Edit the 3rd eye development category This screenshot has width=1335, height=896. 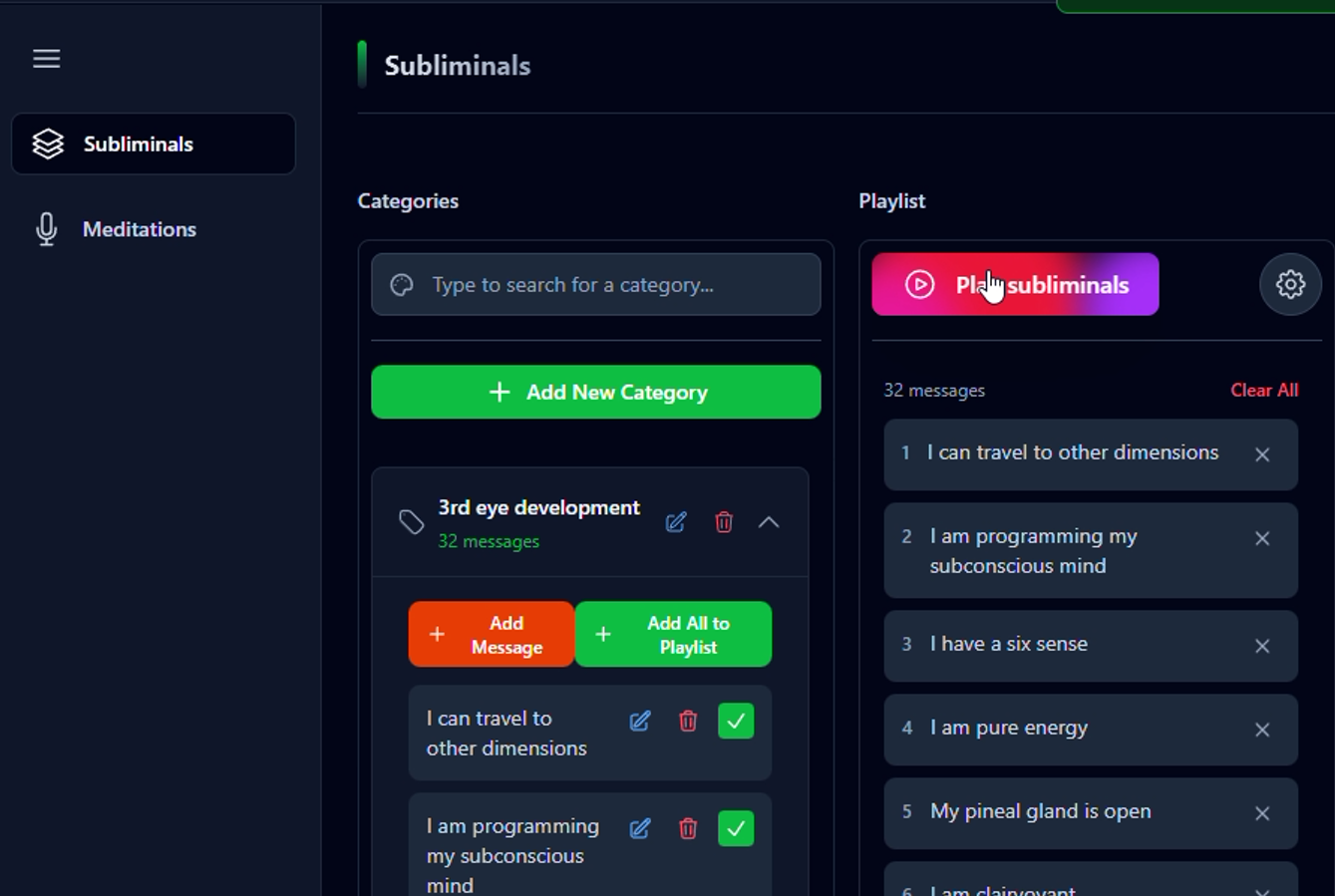pyautogui.click(x=676, y=522)
